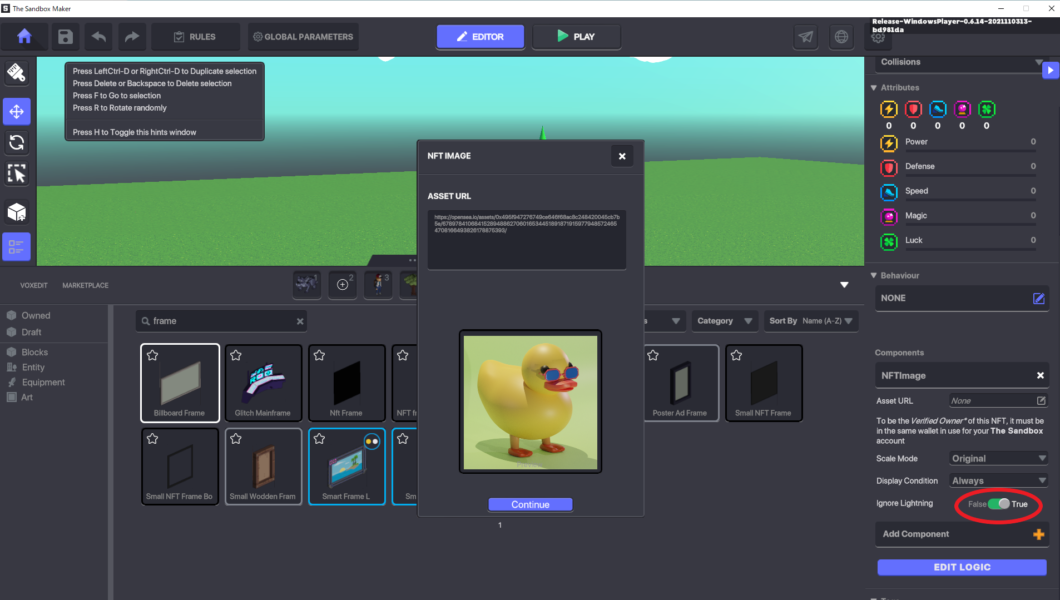Open the RULES menu
1060x600 pixels.
tap(195, 36)
